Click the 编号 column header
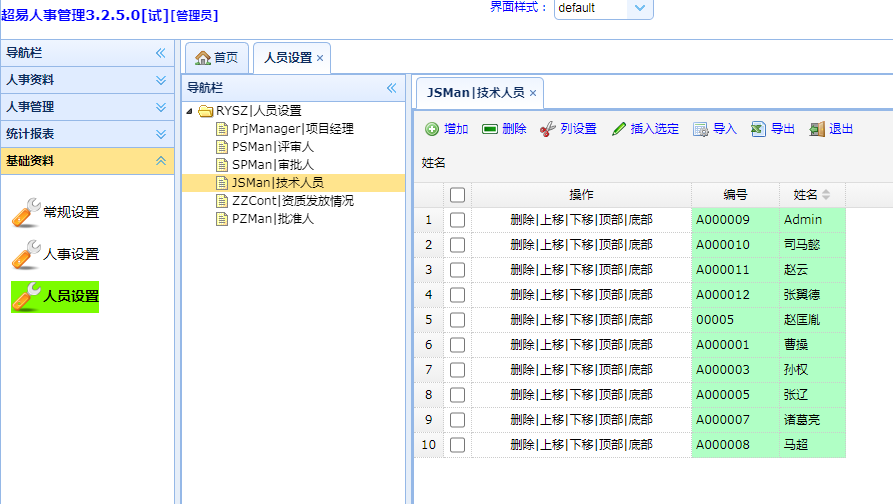 tap(735, 195)
